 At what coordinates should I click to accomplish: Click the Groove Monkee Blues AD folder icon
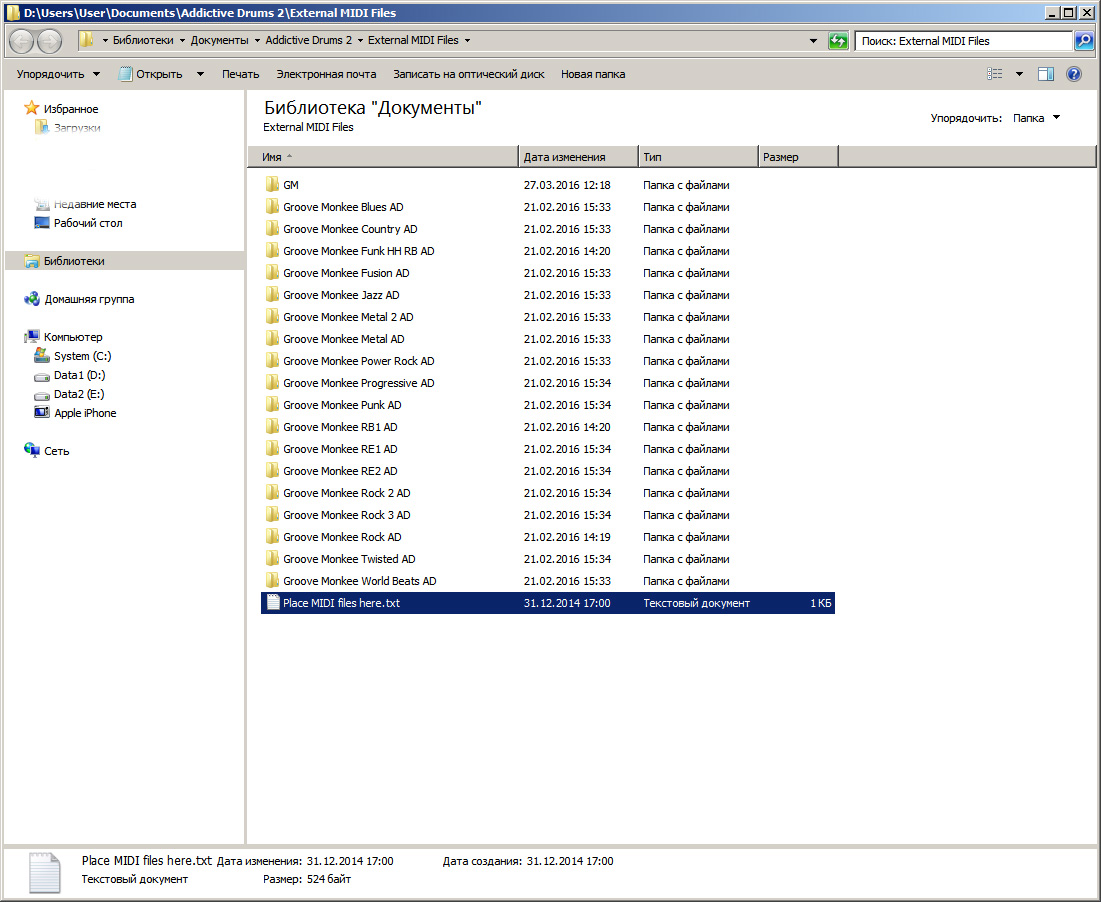pos(272,206)
